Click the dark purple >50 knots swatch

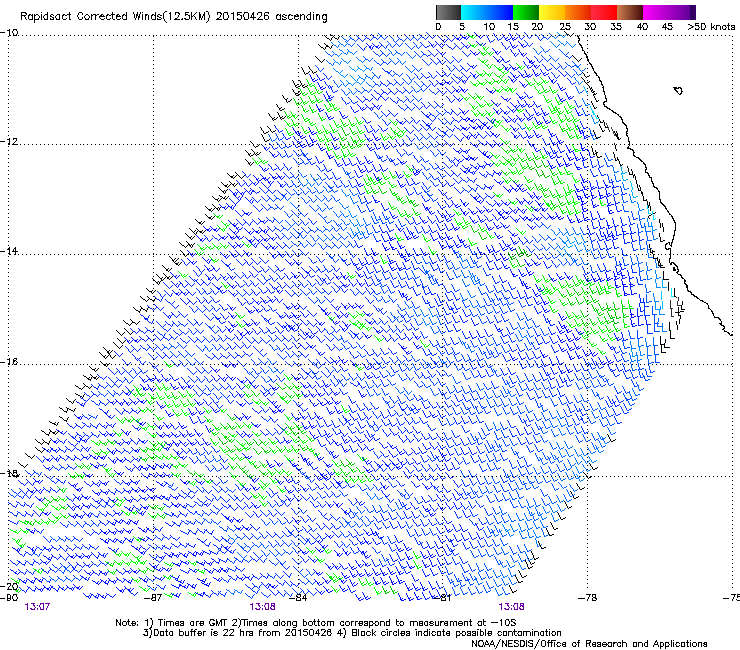coord(693,13)
